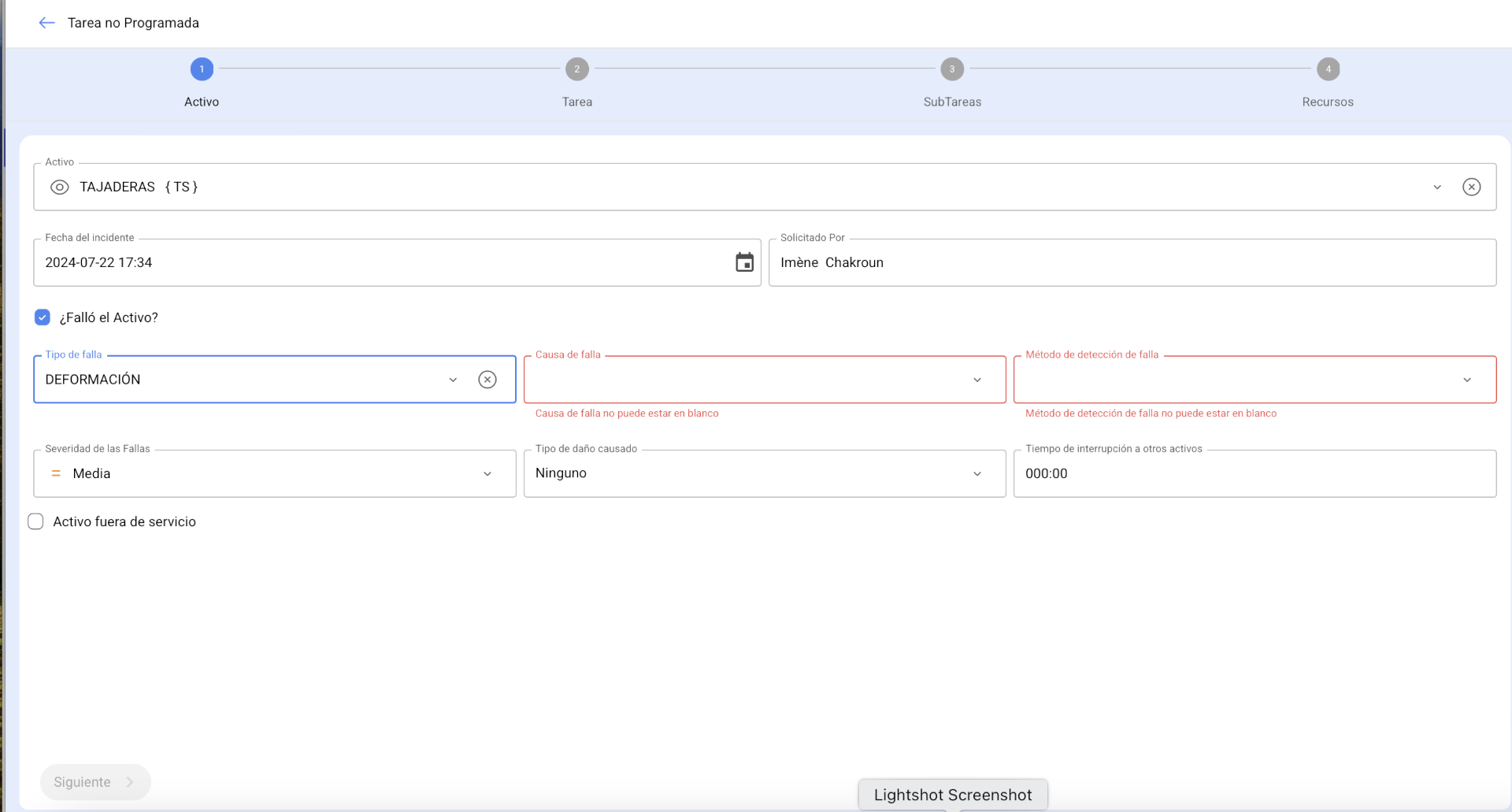The height and width of the screenshot is (812, 1512).
Task: Uncheck the ¿Falló el Activo? checkbox
Action: [43, 317]
